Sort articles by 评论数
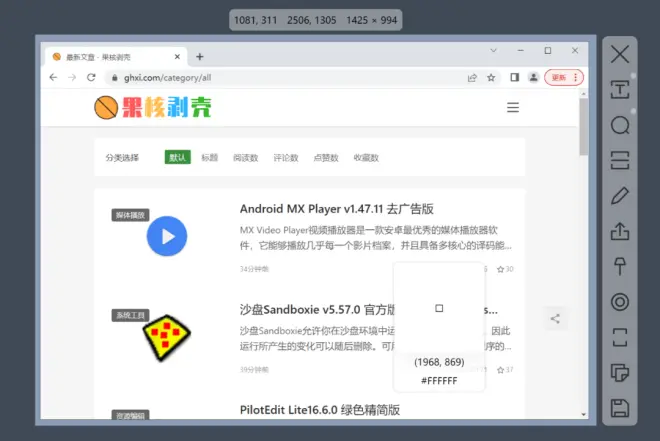The image size is (660, 441). [286, 158]
